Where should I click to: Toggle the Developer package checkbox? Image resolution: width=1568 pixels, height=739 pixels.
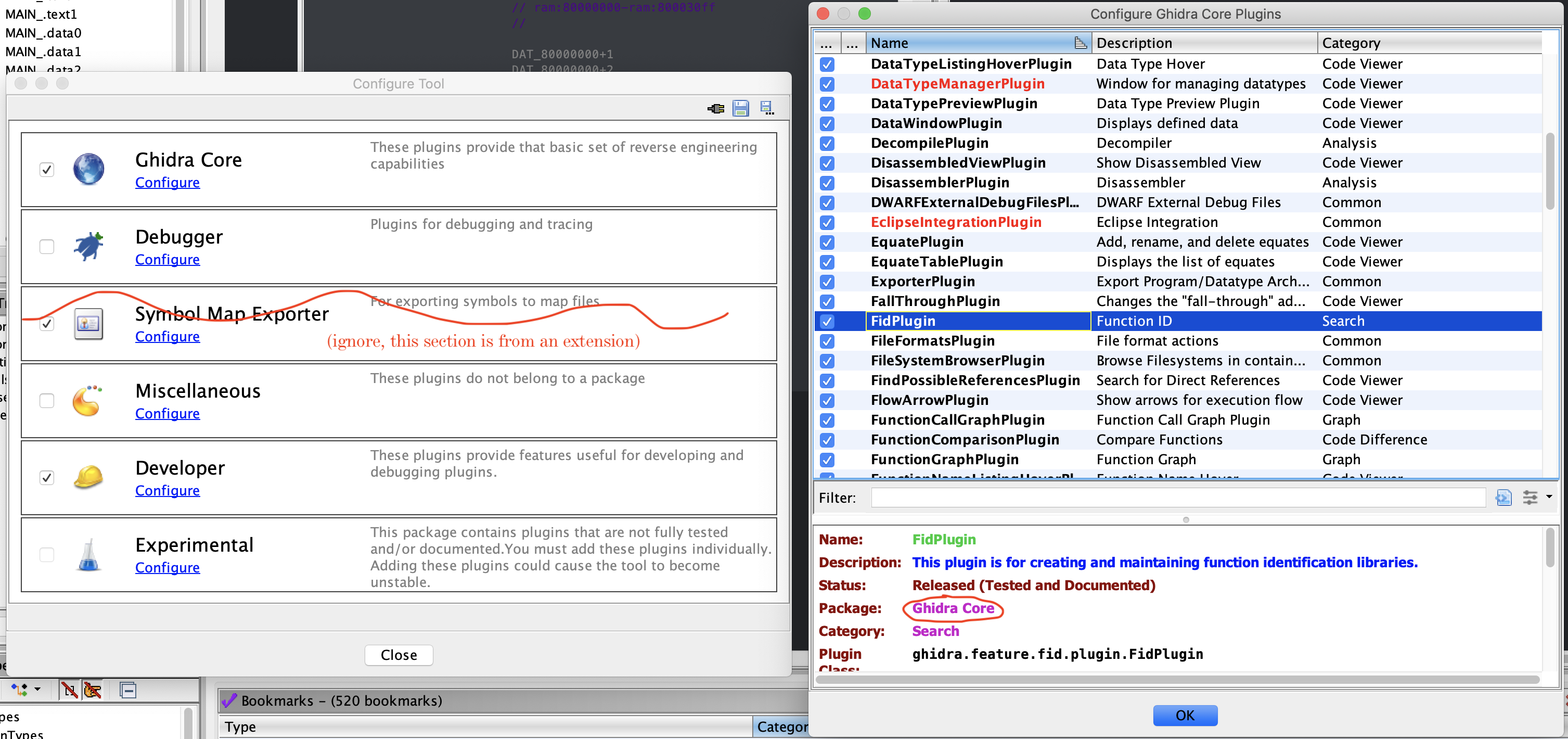tap(47, 477)
